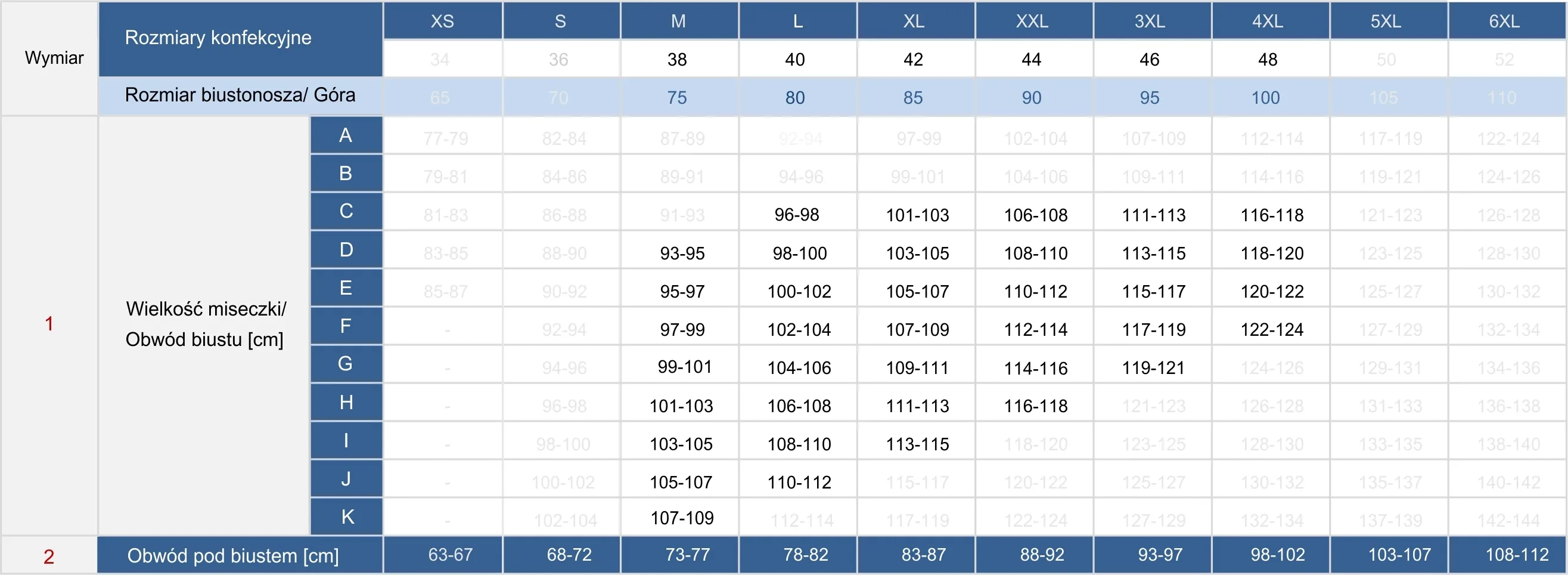Select the 6XL column header

click(1504, 21)
